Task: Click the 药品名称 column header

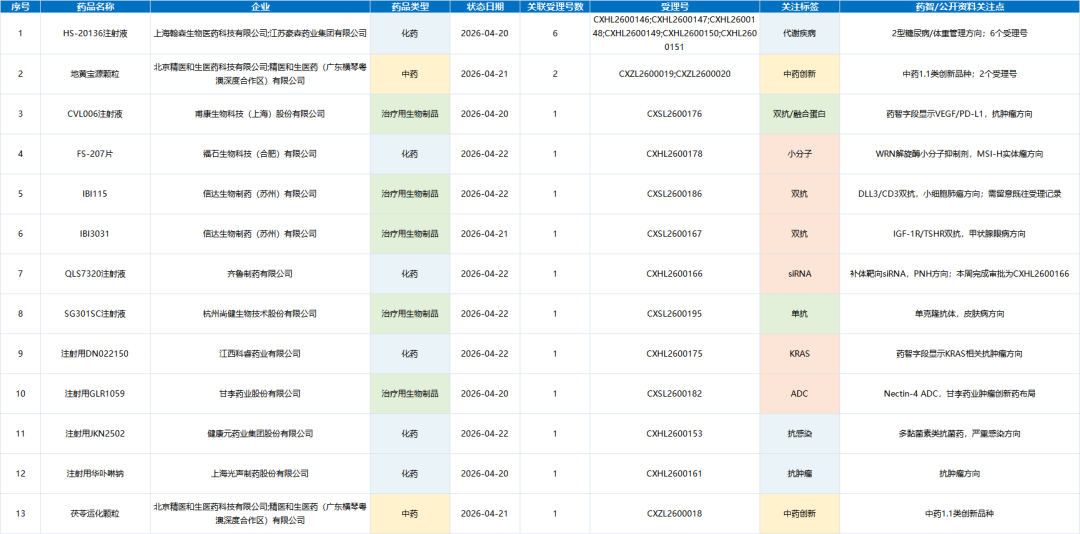Action: coord(95,6)
